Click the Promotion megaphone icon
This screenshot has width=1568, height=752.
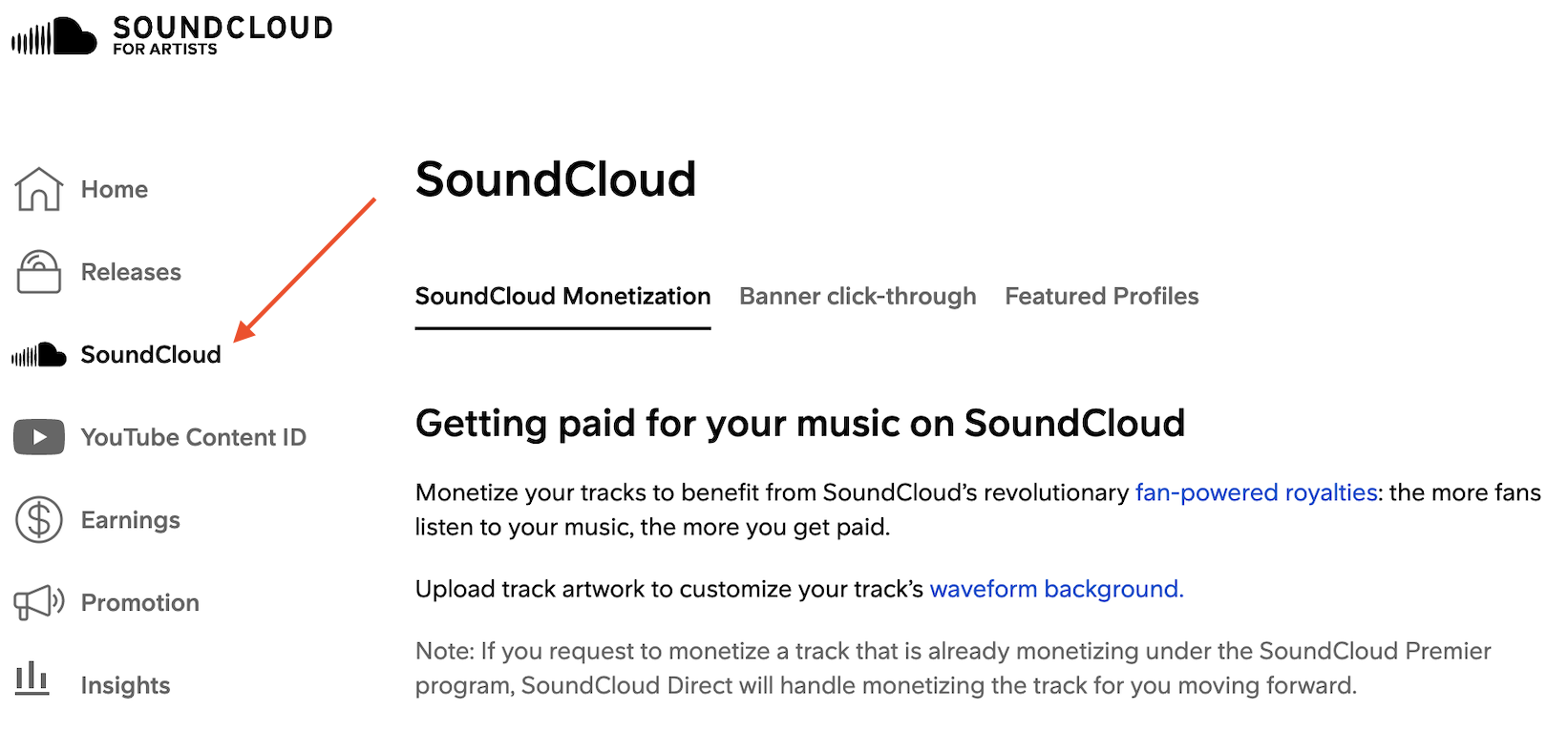[x=38, y=601]
